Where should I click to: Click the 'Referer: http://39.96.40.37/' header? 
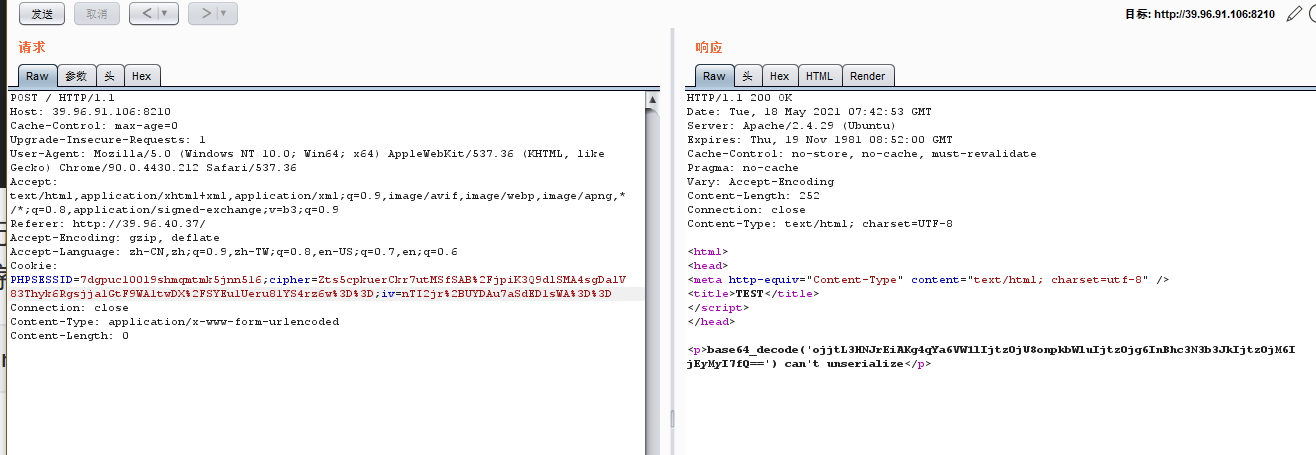108,224
